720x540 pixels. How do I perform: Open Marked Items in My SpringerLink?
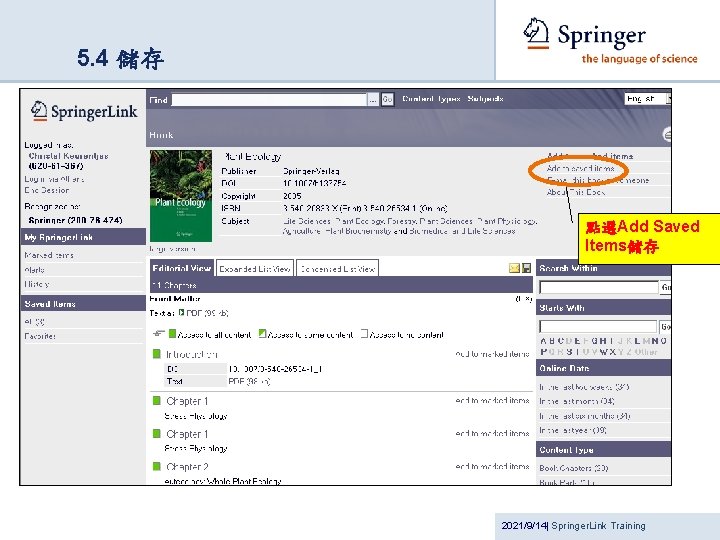point(49,255)
